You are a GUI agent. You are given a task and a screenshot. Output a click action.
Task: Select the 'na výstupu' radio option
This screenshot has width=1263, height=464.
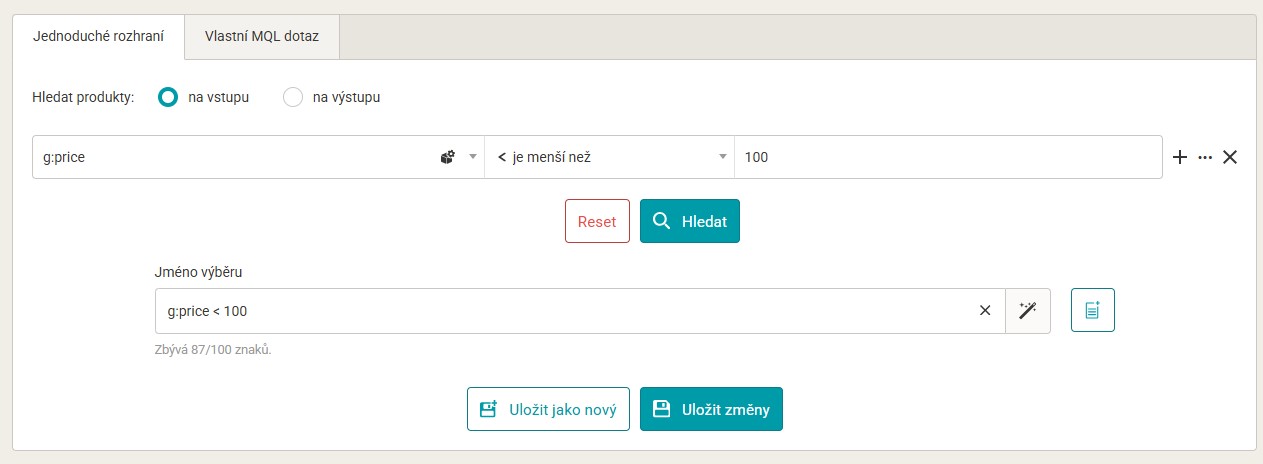tap(293, 97)
